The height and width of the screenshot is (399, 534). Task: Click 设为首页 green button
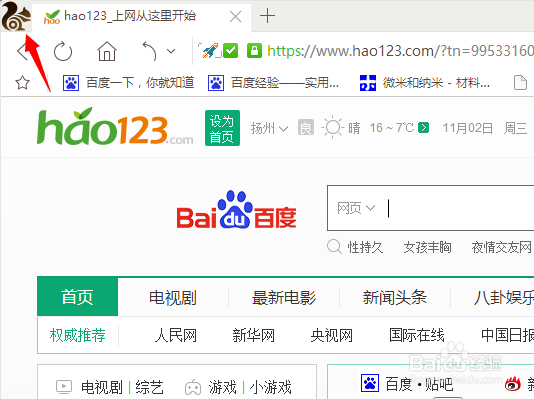coord(222,128)
